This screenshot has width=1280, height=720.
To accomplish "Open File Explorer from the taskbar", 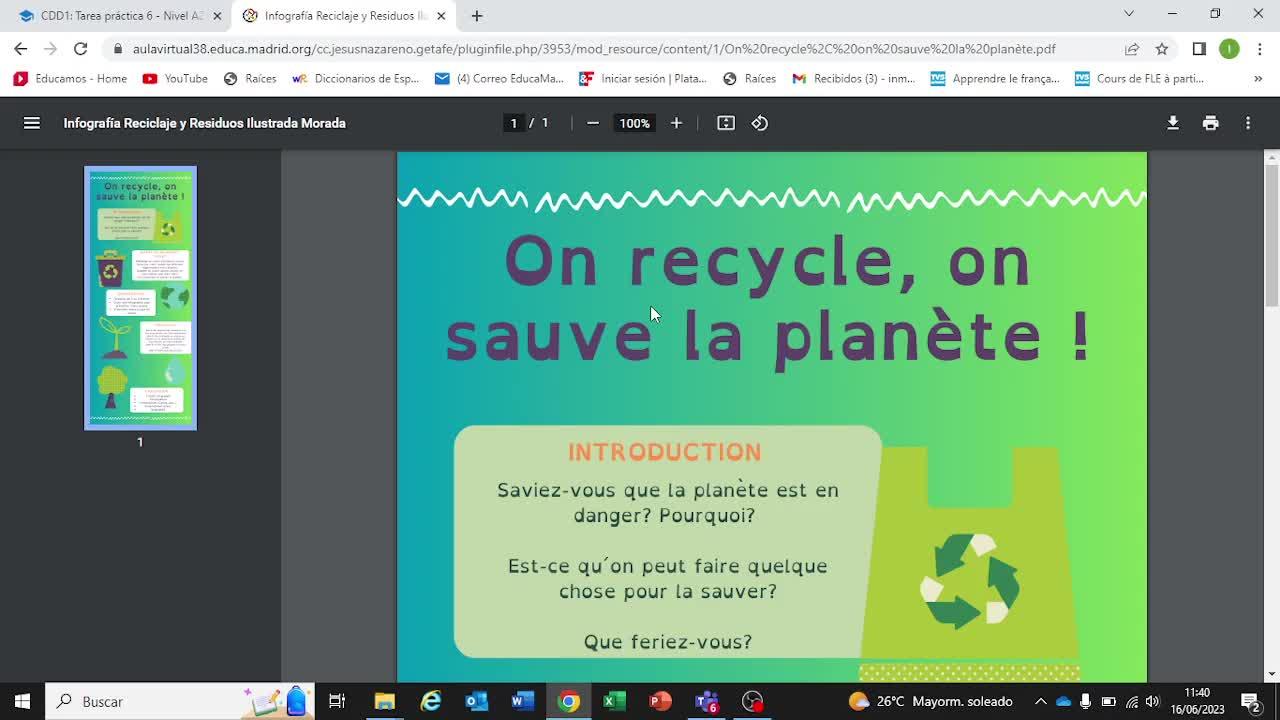I will tap(384, 701).
